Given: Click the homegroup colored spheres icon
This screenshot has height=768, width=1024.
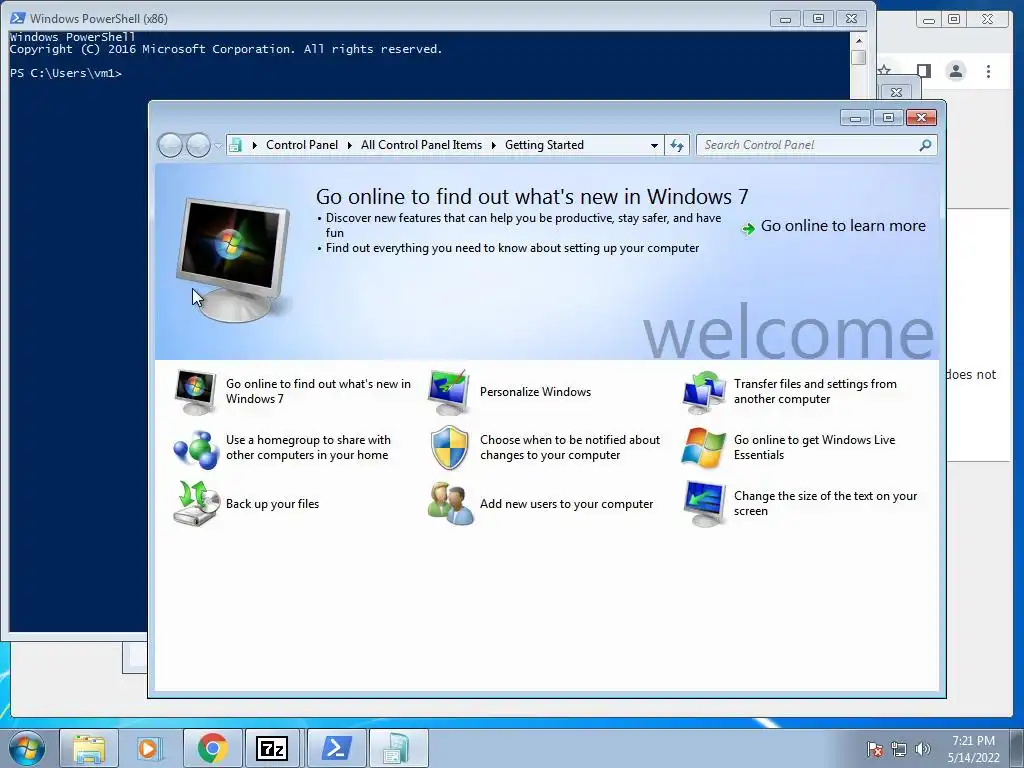Looking at the screenshot, I should tap(195, 449).
